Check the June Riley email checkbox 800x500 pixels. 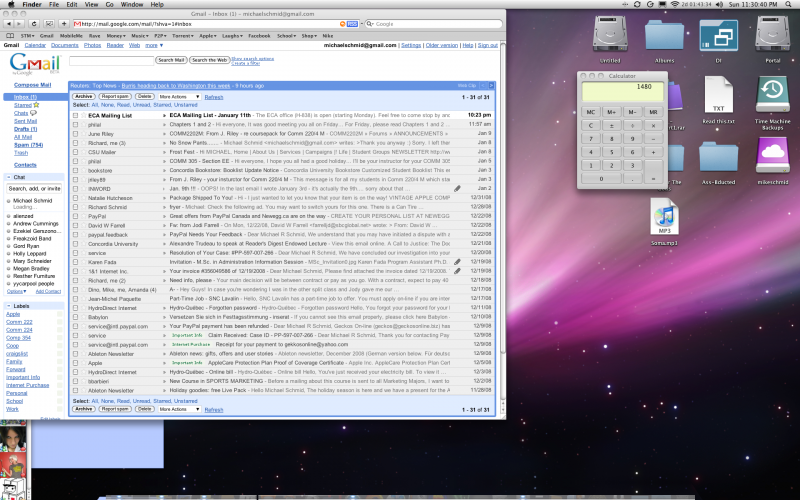click(76, 134)
